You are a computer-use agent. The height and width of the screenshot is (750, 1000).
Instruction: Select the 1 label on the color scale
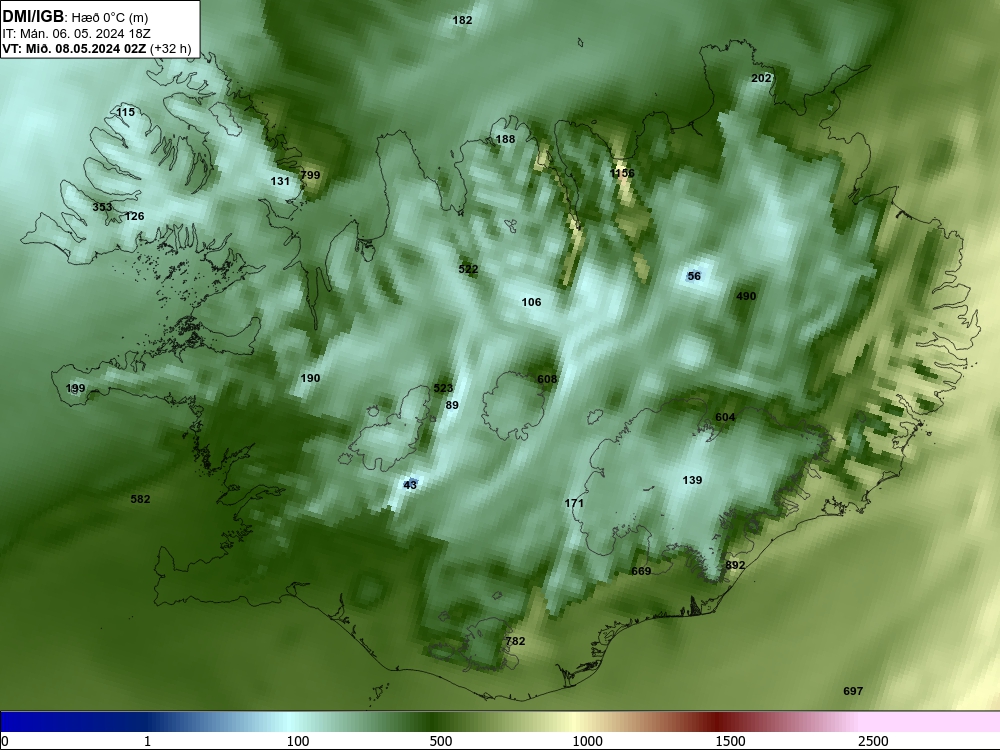click(x=147, y=741)
